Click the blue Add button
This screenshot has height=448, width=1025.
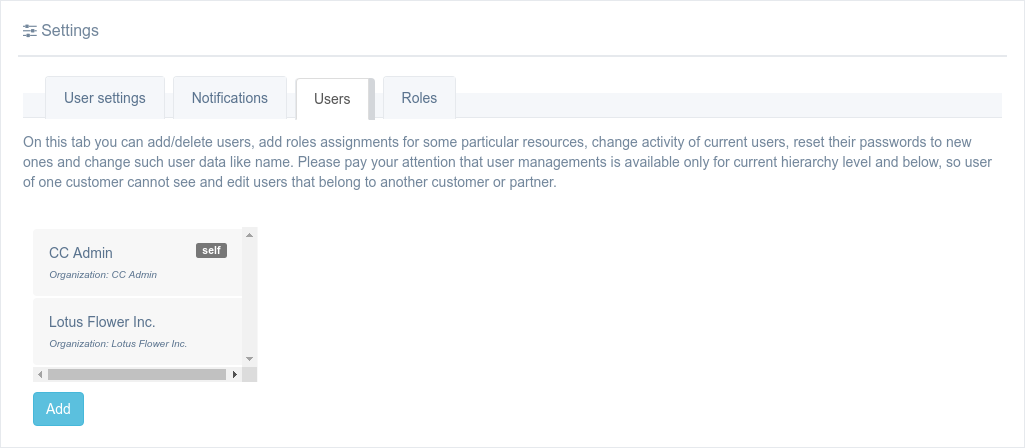(x=58, y=409)
